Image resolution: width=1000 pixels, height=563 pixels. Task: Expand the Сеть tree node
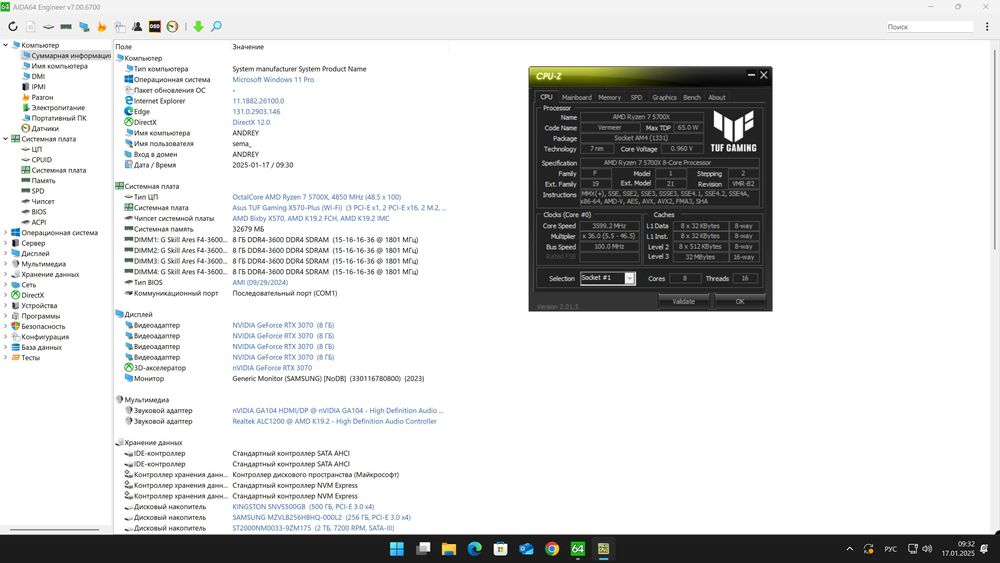6,285
